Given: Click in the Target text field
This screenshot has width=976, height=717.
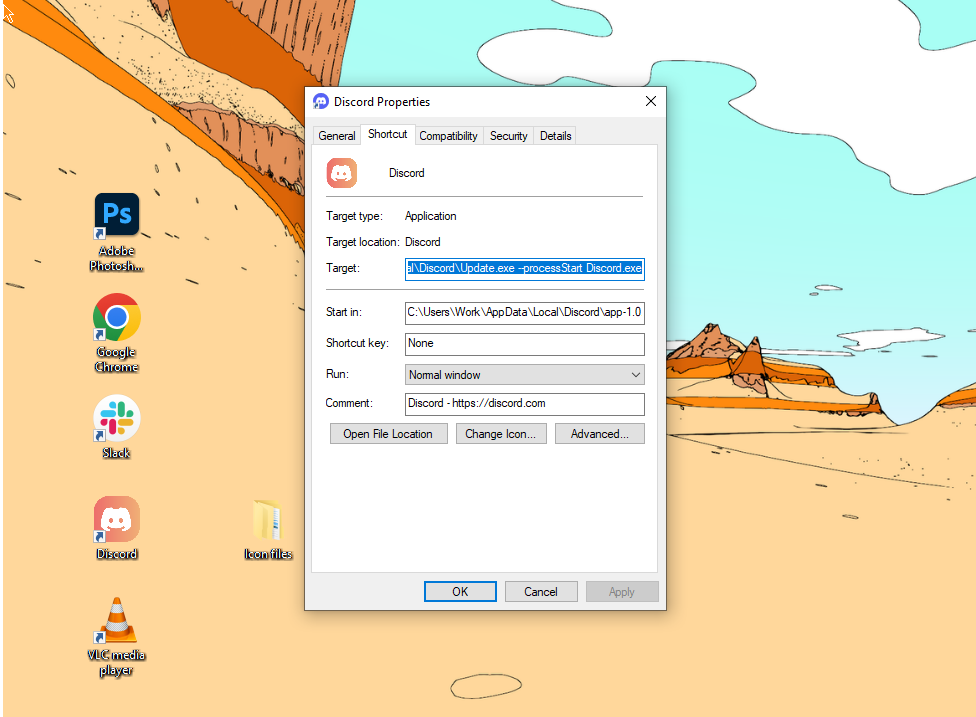Looking at the screenshot, I should tap(524, 269).
